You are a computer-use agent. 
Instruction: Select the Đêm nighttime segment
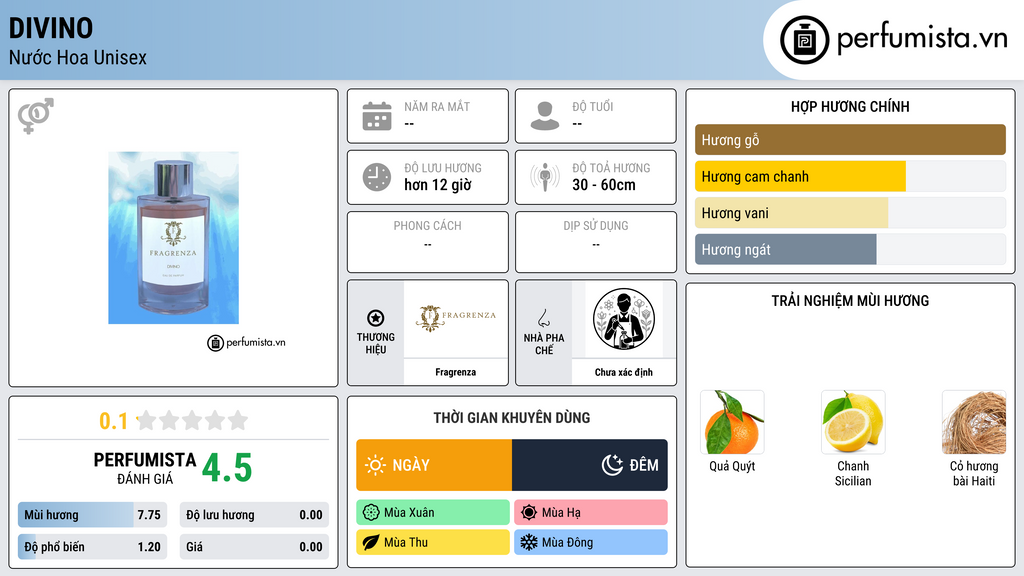tap(590, 465)
